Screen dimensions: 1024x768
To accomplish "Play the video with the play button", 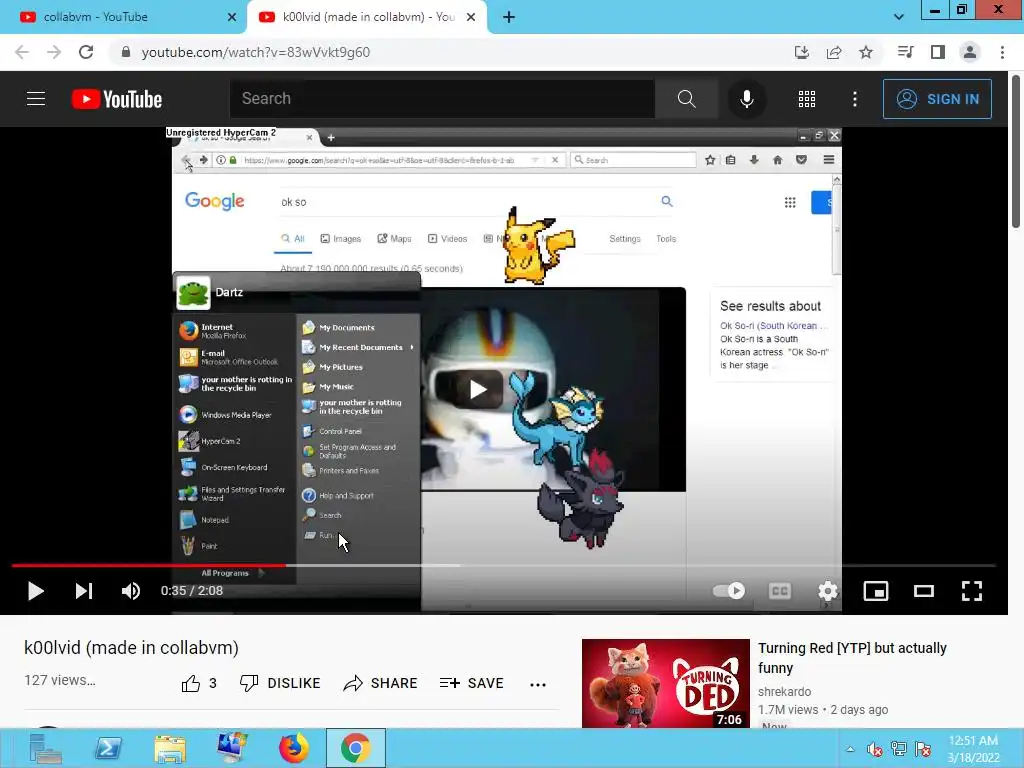I will coord(35,591).
